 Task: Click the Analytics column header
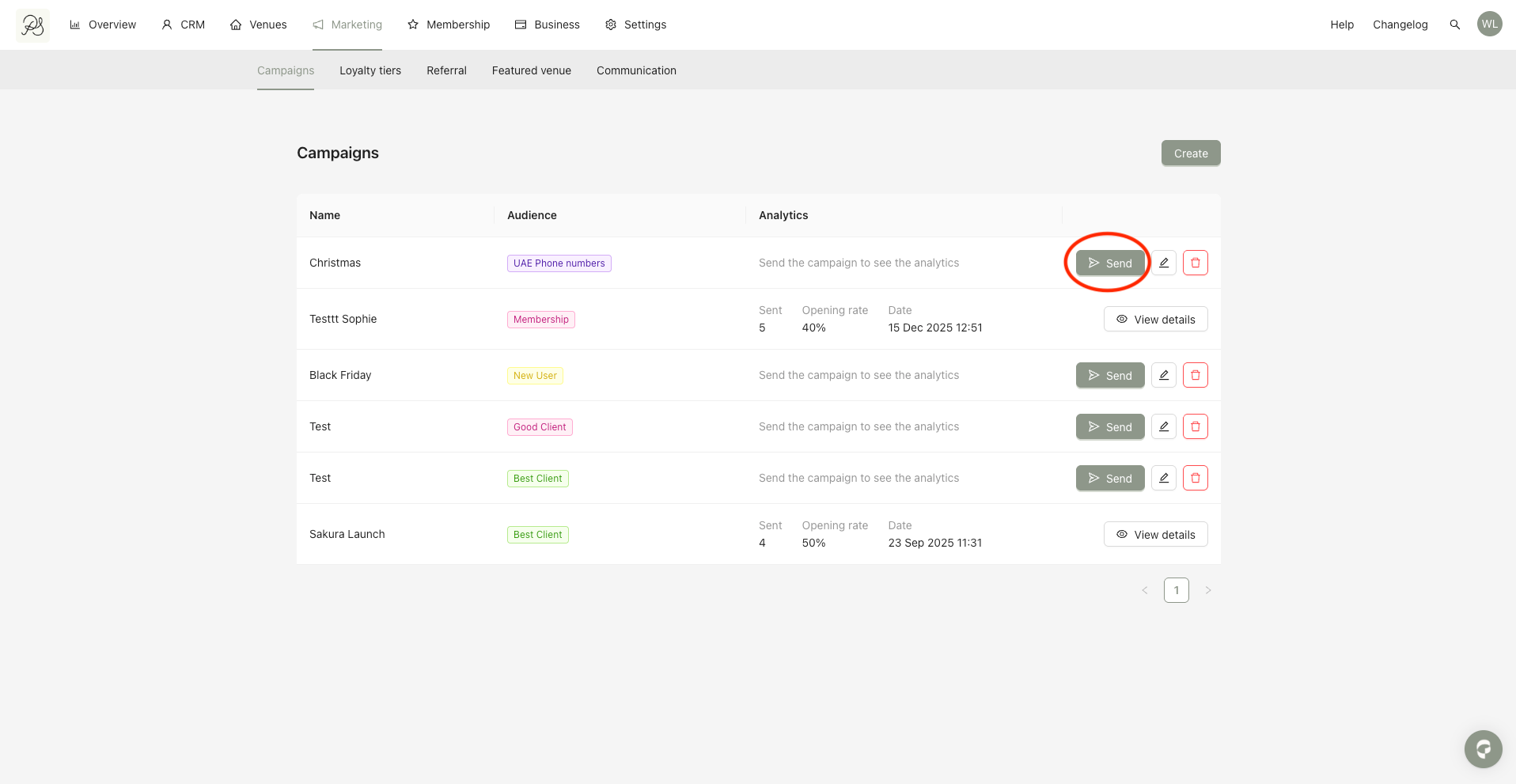[x=783, y=215]
